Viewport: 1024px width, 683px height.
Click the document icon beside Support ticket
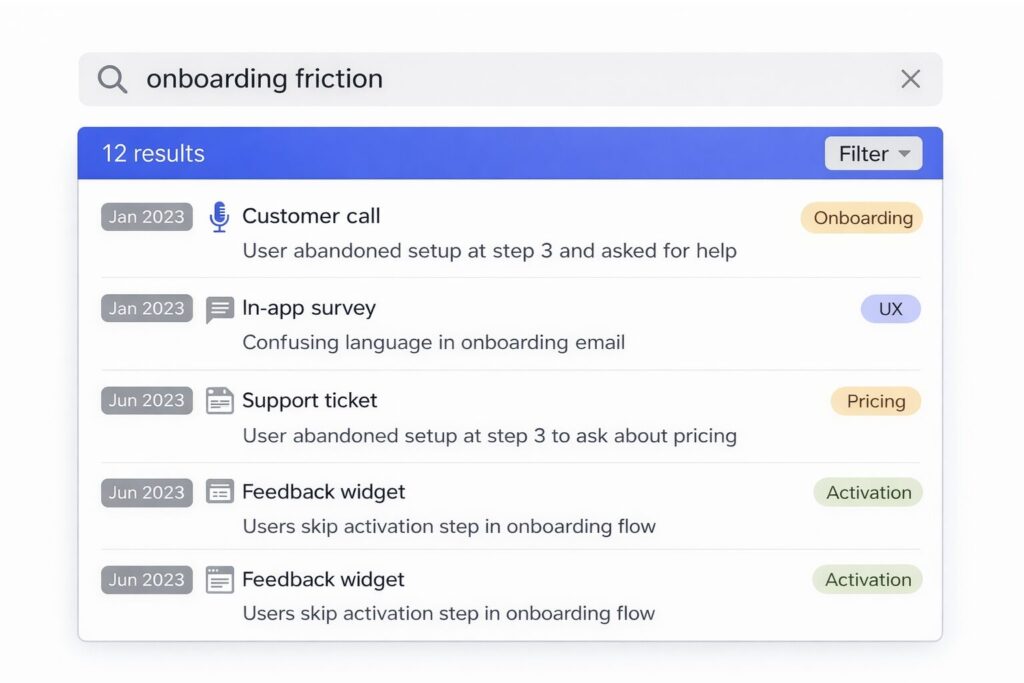pos(219,401)
